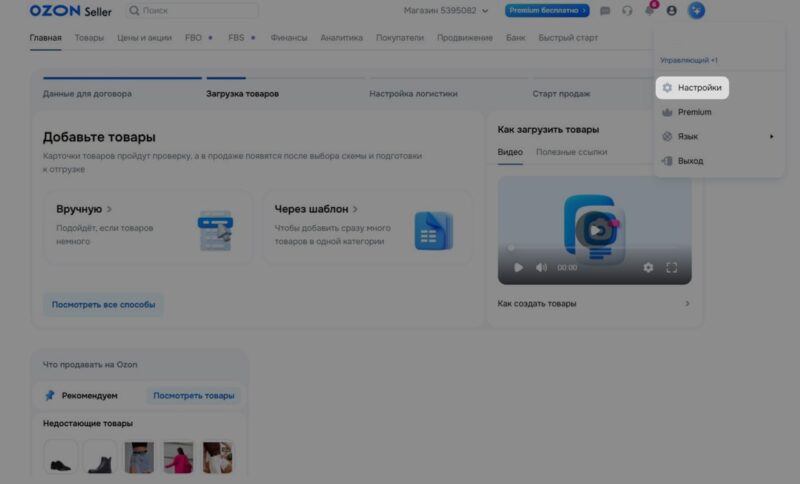
Task: Click Посмотреть товары button
Action: (x=194, y=396)
